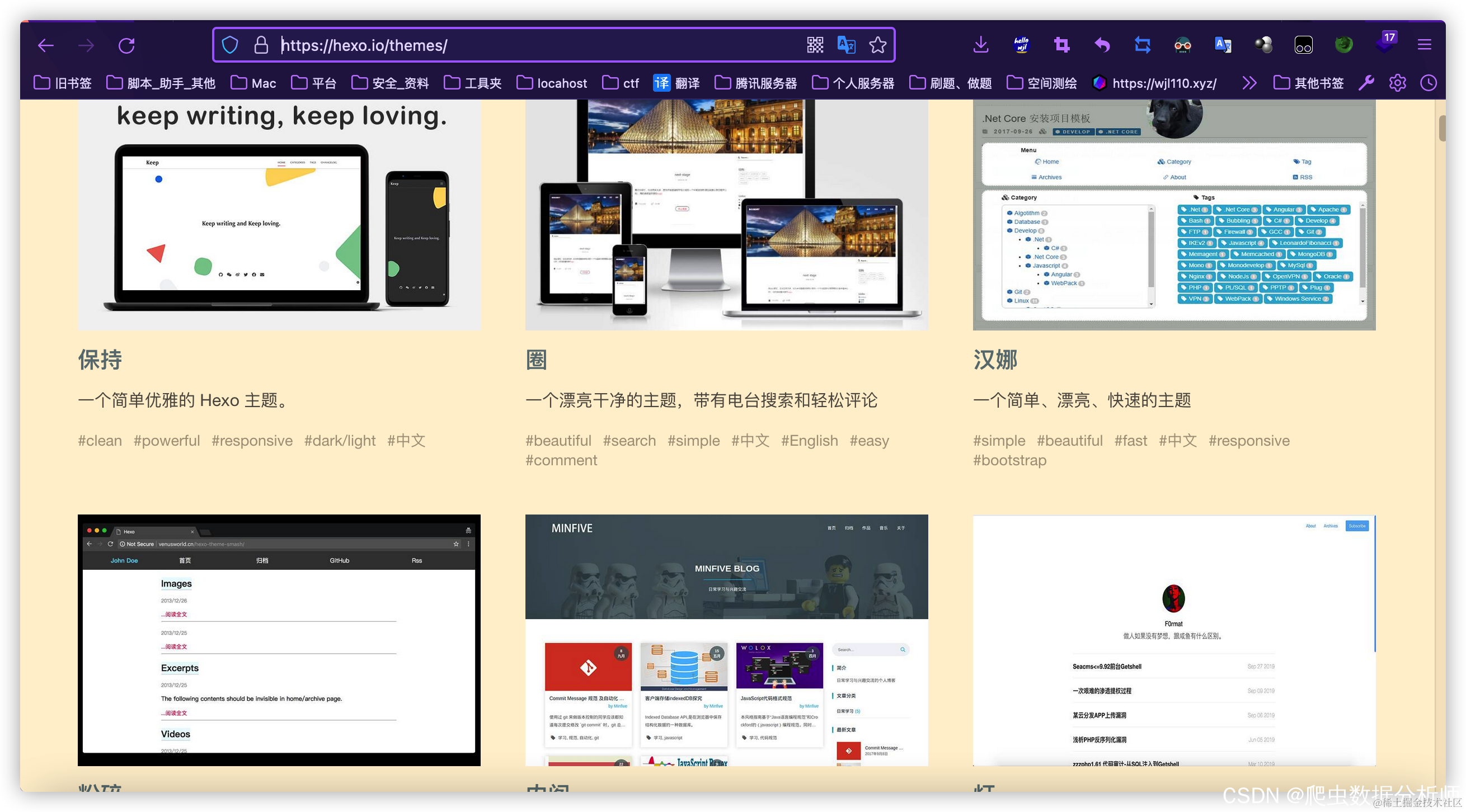The height and width of the screenshot is (812, 1466).
Task: Click the back navigation arrow
Action: click(45, 45)
